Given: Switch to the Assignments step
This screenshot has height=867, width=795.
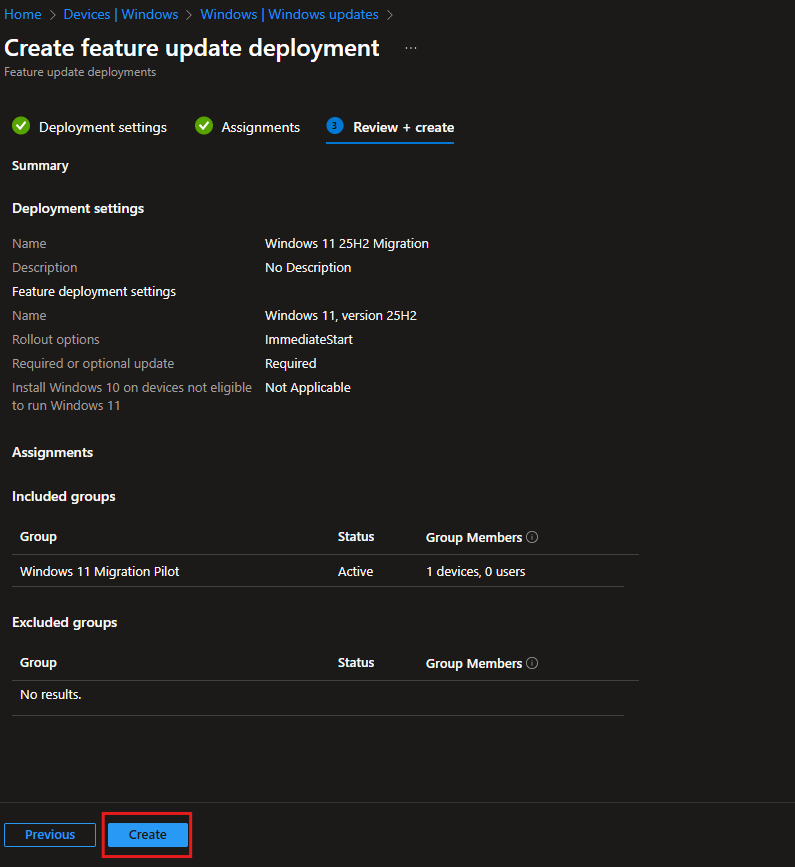Looking at the screenshot, I should pyautogui.click(x=260, y=127).
